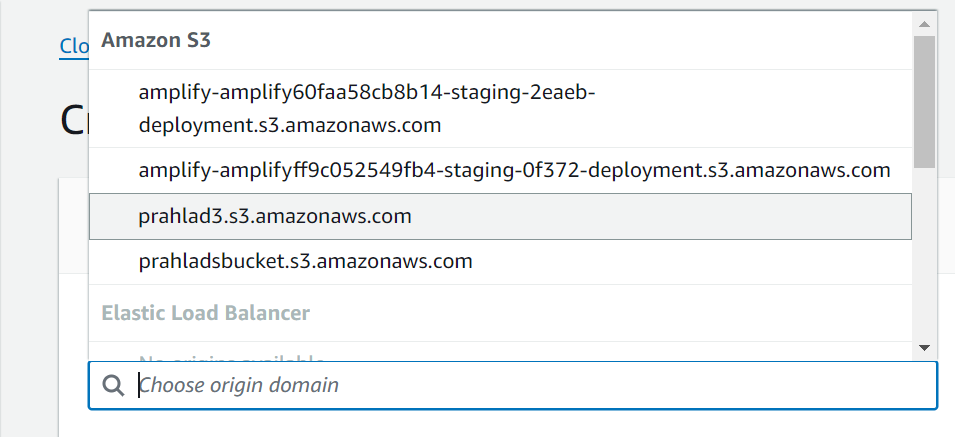Click the Amazon S3 group header
Image resolution: width=955 pixels, height=437 pixels.
tap(155, 40)
